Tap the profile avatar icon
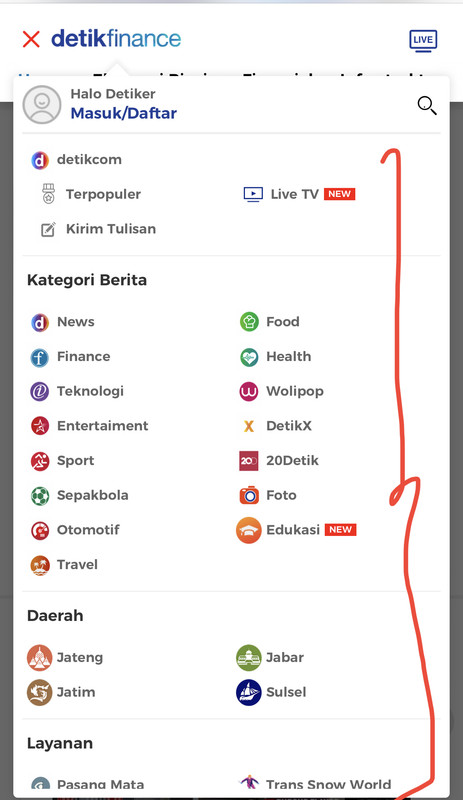This screenshot has height=800, width=463. pyautogui.click(x=42, y=105)
